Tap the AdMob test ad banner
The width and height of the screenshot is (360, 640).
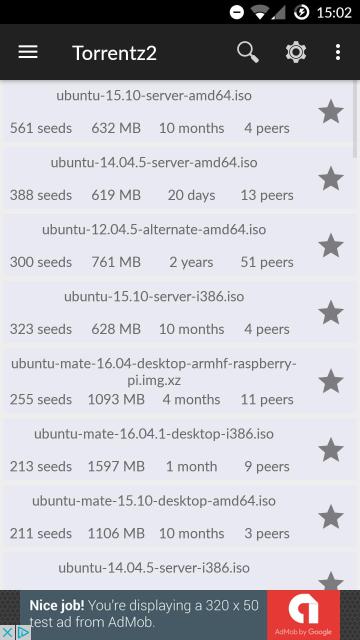click(180, 615)
